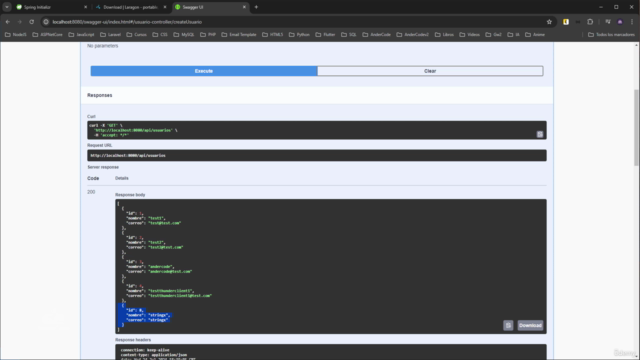Click the Request URL field
The image size is (640, 360).
(x=317, y=156)
